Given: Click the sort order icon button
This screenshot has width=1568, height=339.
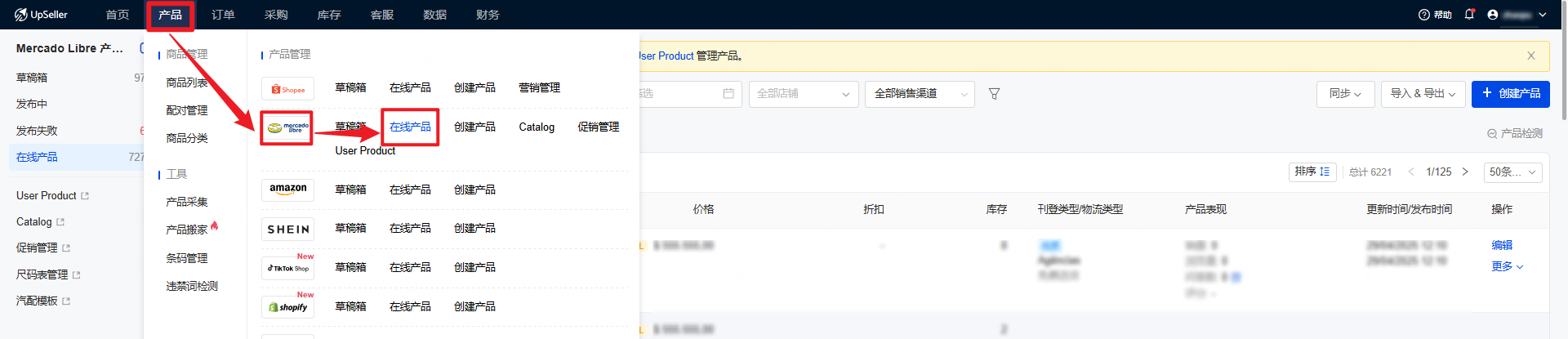Looking at the screenshot, I should click(x=1312, y=172).
